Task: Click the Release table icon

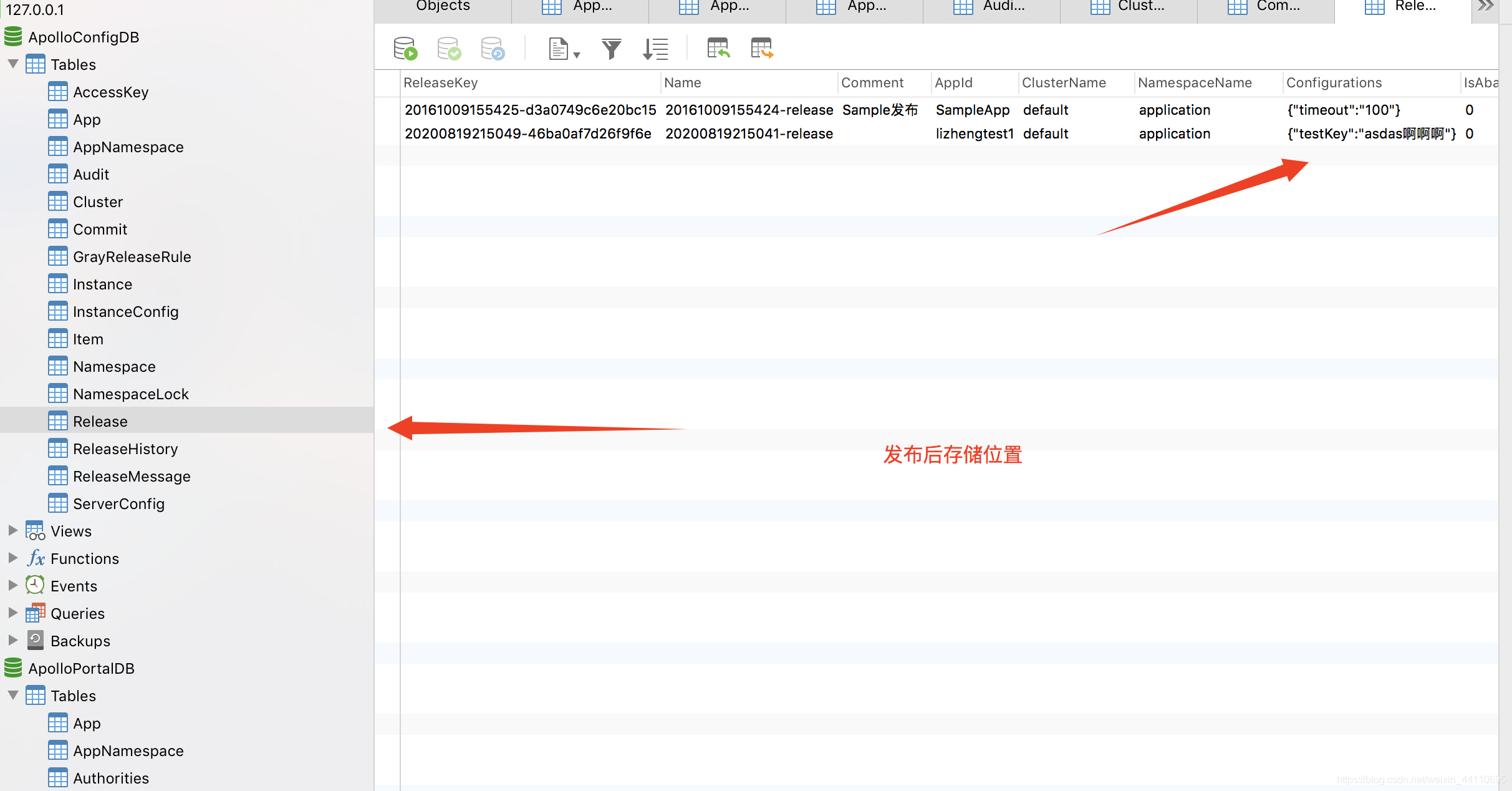Action: [x=58, y=421]
